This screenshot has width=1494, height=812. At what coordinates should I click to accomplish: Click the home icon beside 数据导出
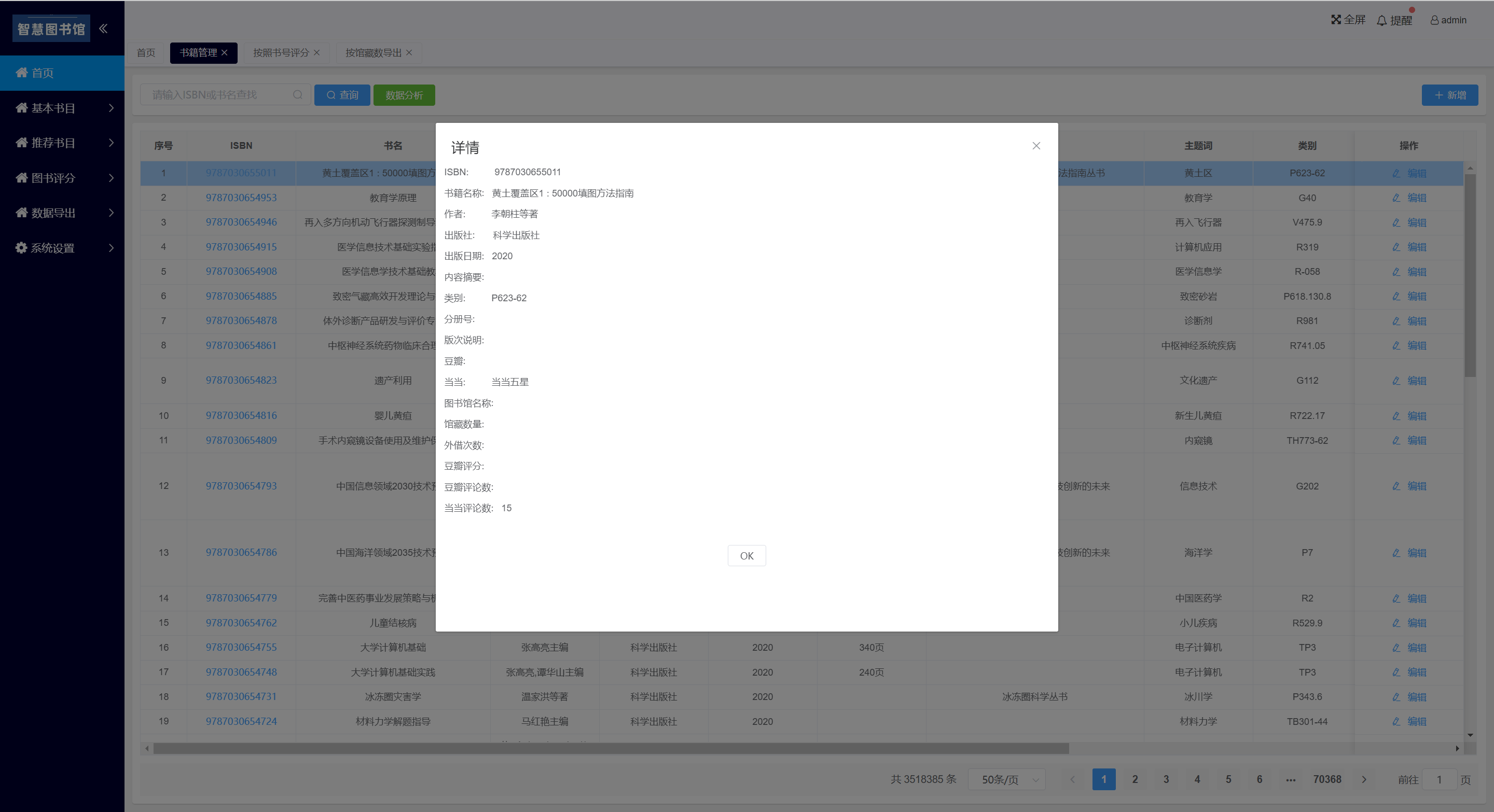21,213
